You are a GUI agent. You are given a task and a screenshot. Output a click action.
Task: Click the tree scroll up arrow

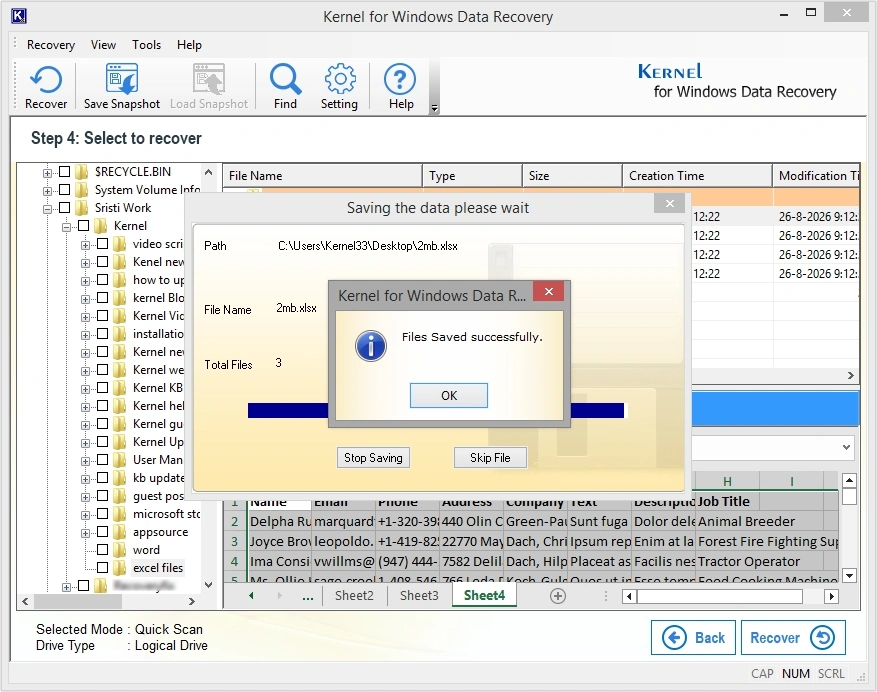point(208,172)
